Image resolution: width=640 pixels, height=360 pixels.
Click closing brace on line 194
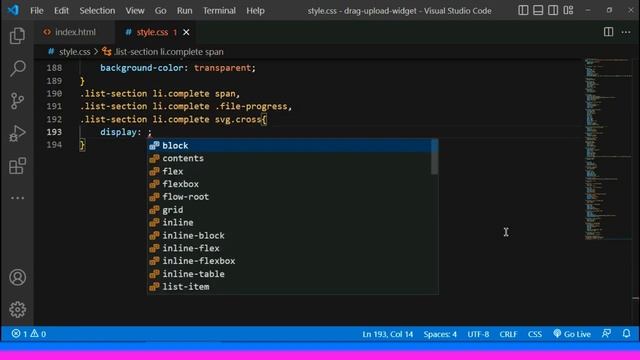point(82,144)
